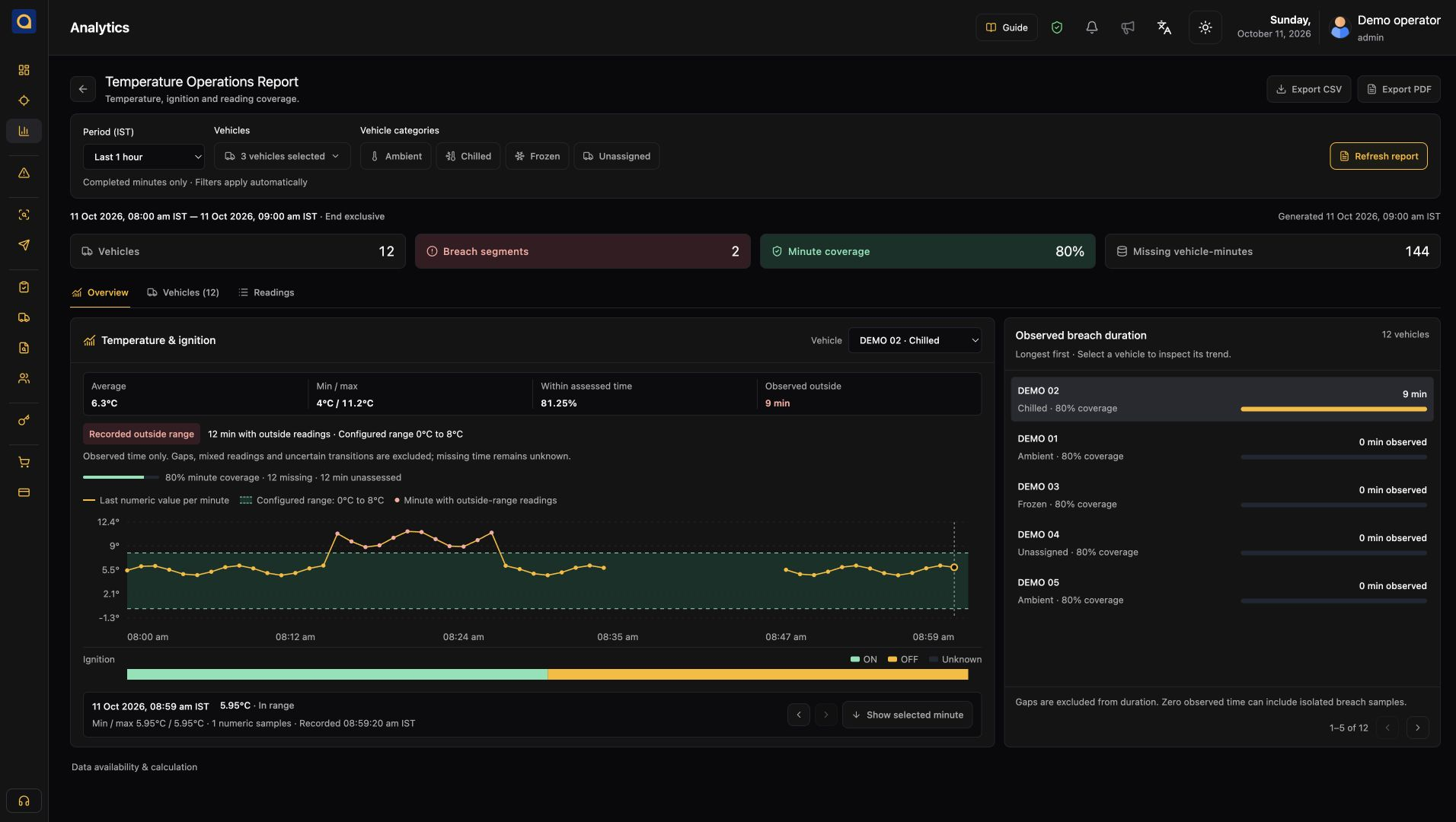
Task: Open the users sidebar icon
Action: (x=24, y=378)
